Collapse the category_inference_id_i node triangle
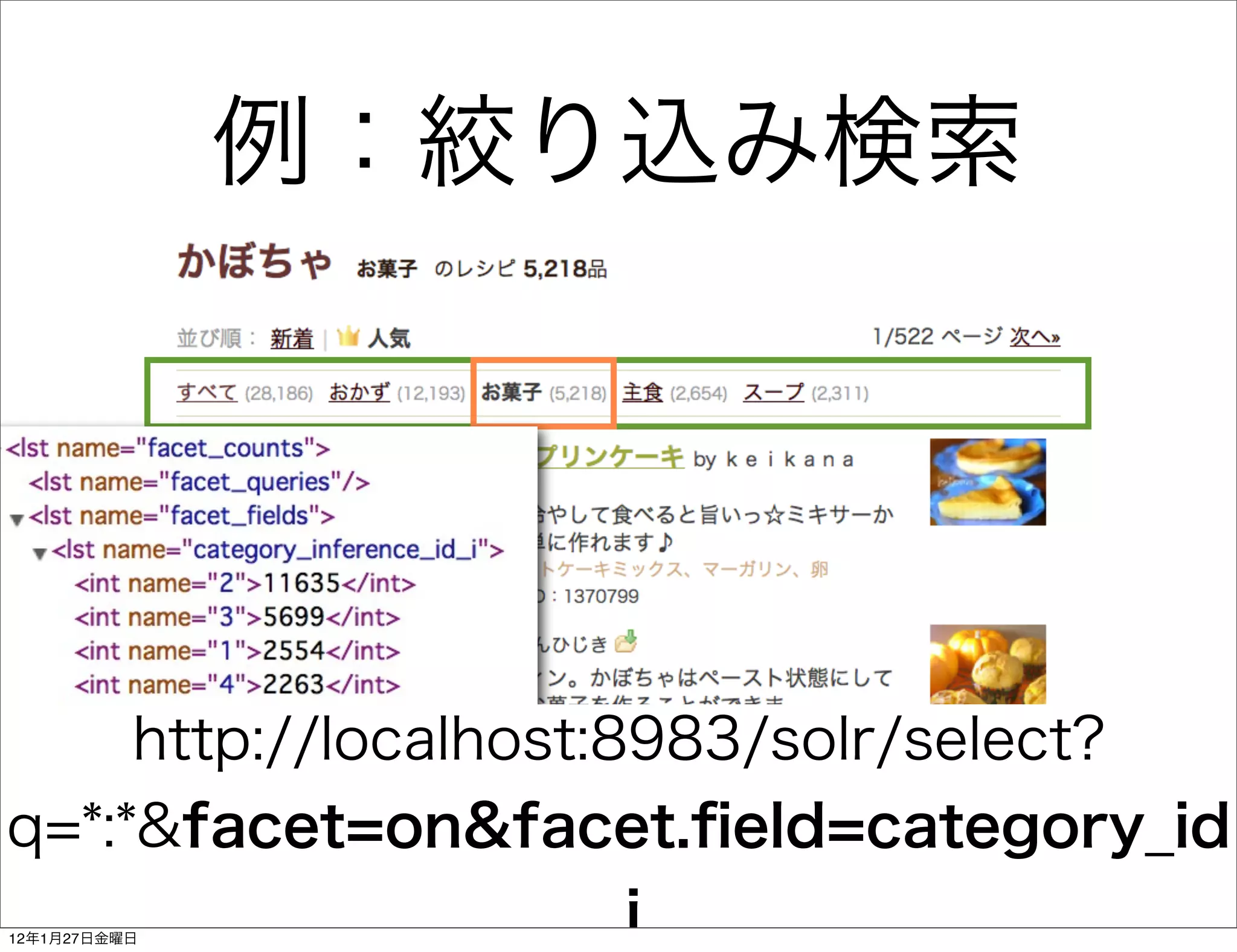 coord(40,553)
